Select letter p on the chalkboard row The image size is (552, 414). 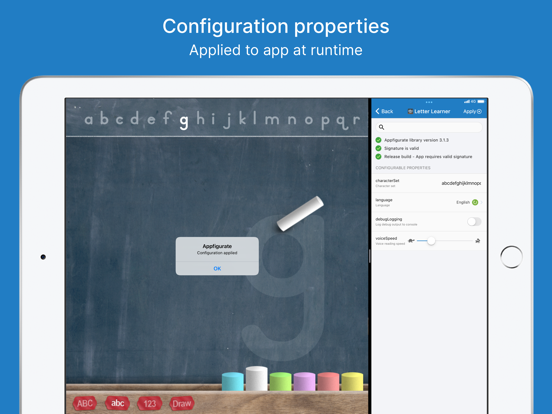[325, 122]
